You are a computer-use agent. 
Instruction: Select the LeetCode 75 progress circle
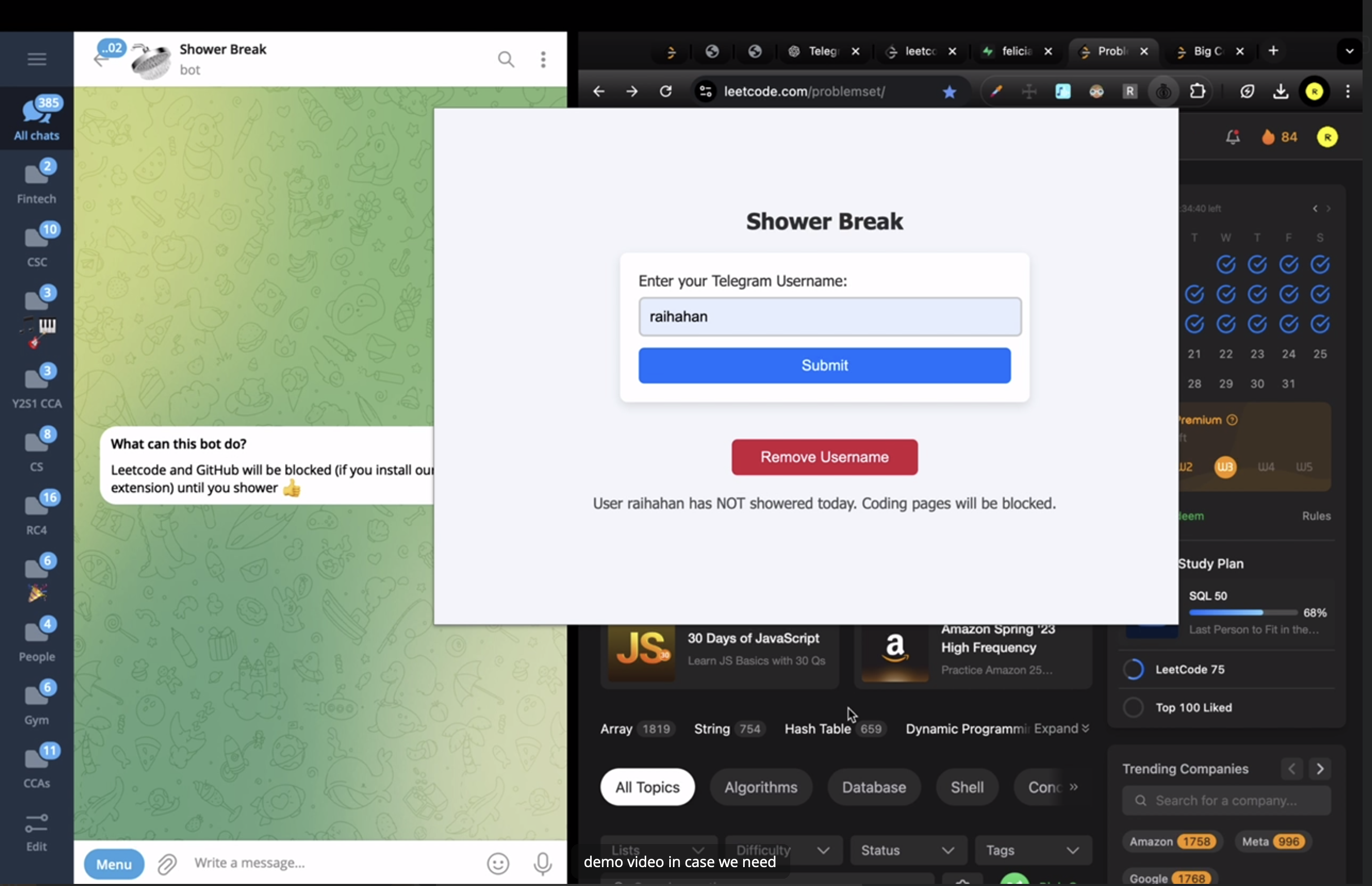pos(1134,669)
